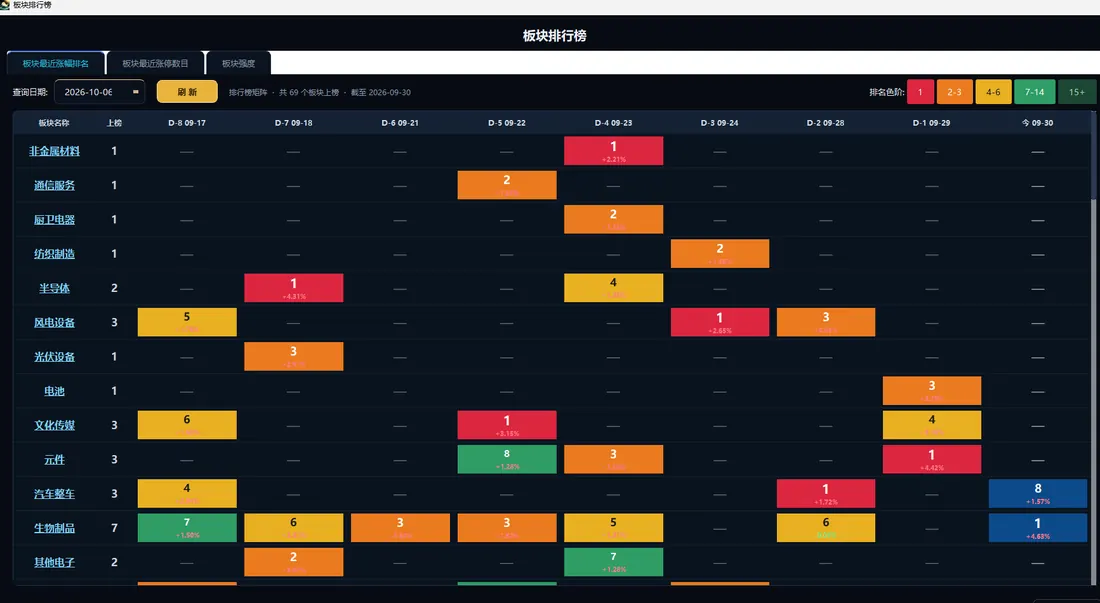Open the 风电设备 sector link
This screenshot has height=603, width=1100.
(54, 323)
